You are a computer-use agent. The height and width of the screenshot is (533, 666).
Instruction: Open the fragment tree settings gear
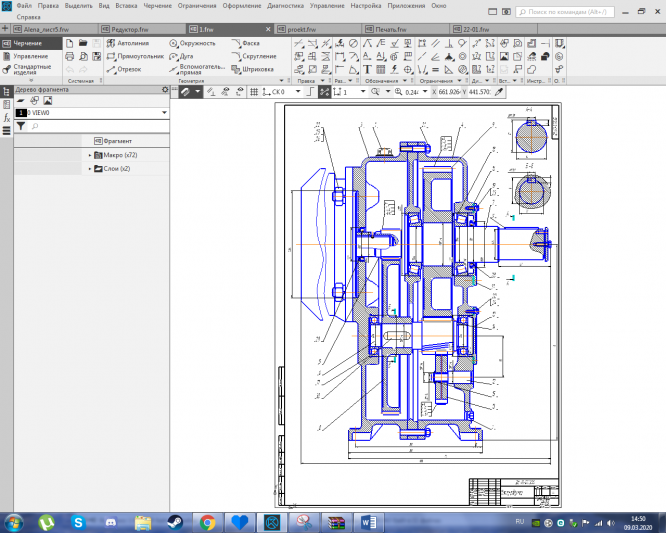pos(166,90)
